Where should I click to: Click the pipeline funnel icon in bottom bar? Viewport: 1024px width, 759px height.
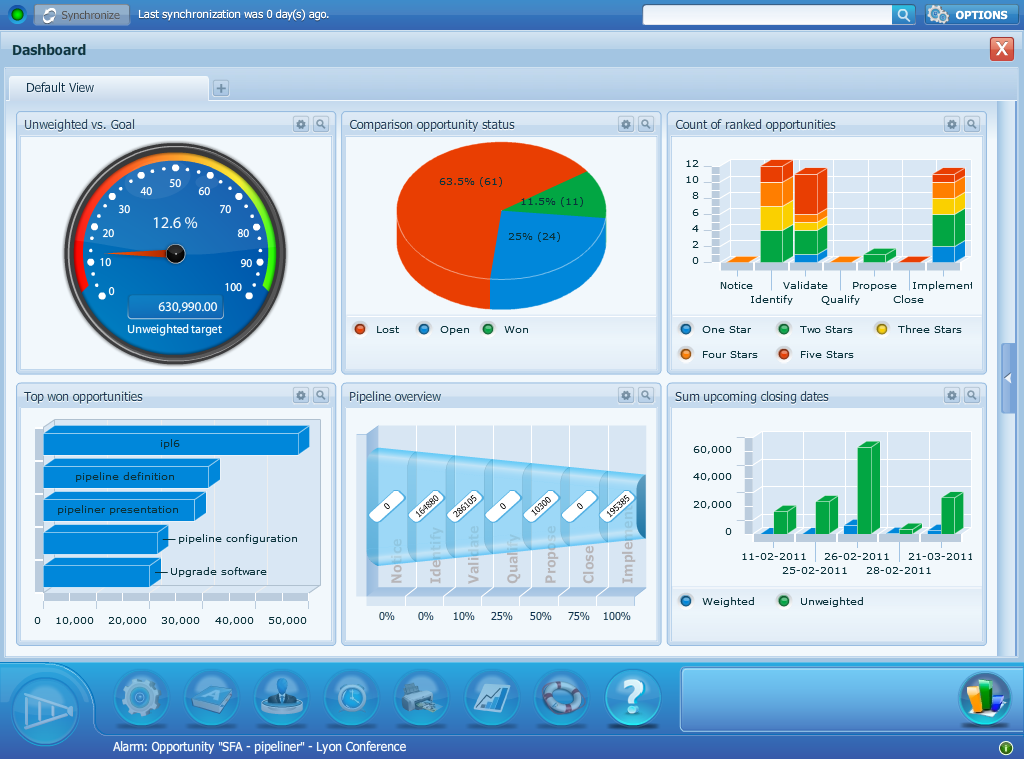[46, 709]
